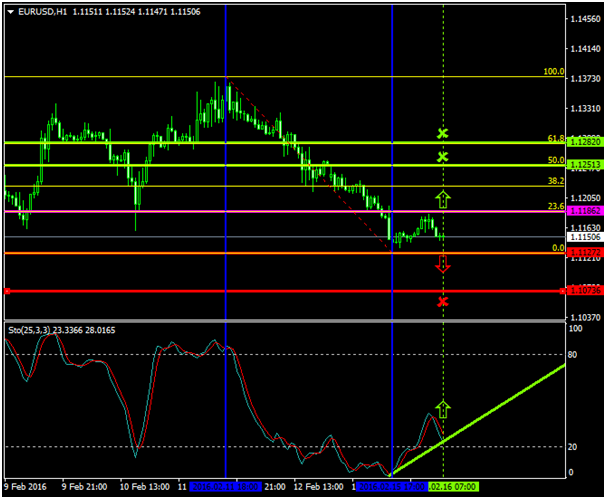Click the 9 Feb 21:00 time label
Viewport: 606px width, 499px height.
coord(84,487)
